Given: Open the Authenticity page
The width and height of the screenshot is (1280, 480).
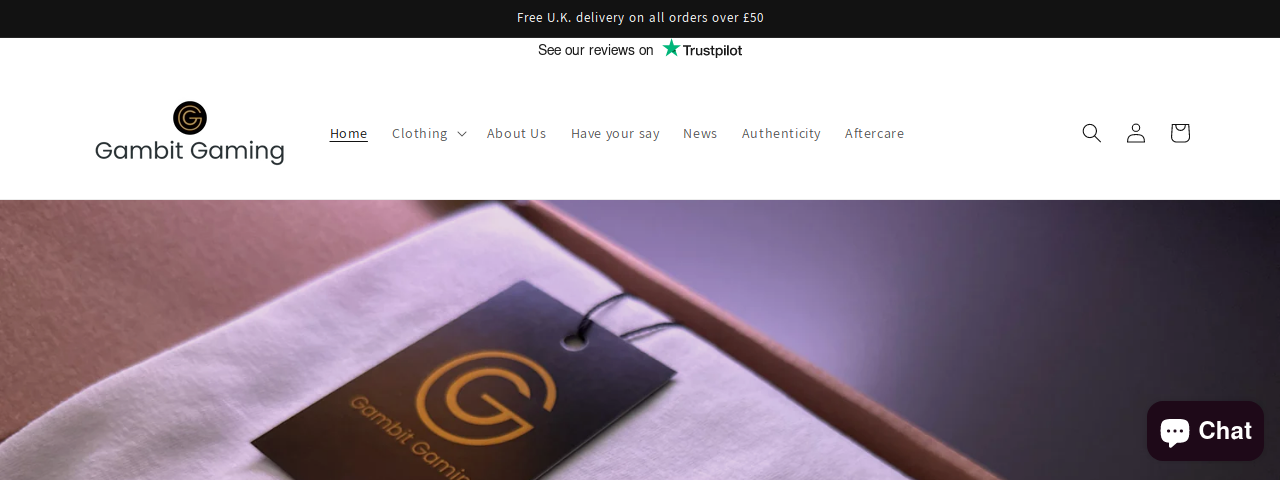Looking at the screenshot, I should click(x=781, y=133).
